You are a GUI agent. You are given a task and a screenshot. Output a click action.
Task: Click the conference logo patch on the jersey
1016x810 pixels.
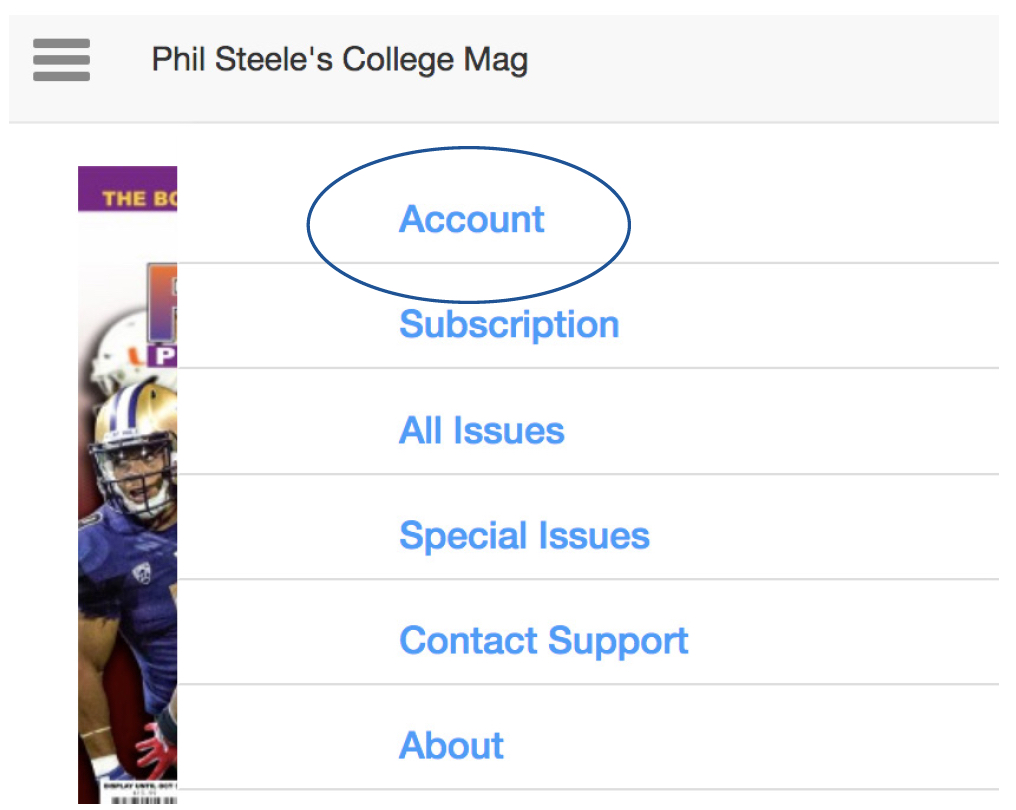(141, 574)
